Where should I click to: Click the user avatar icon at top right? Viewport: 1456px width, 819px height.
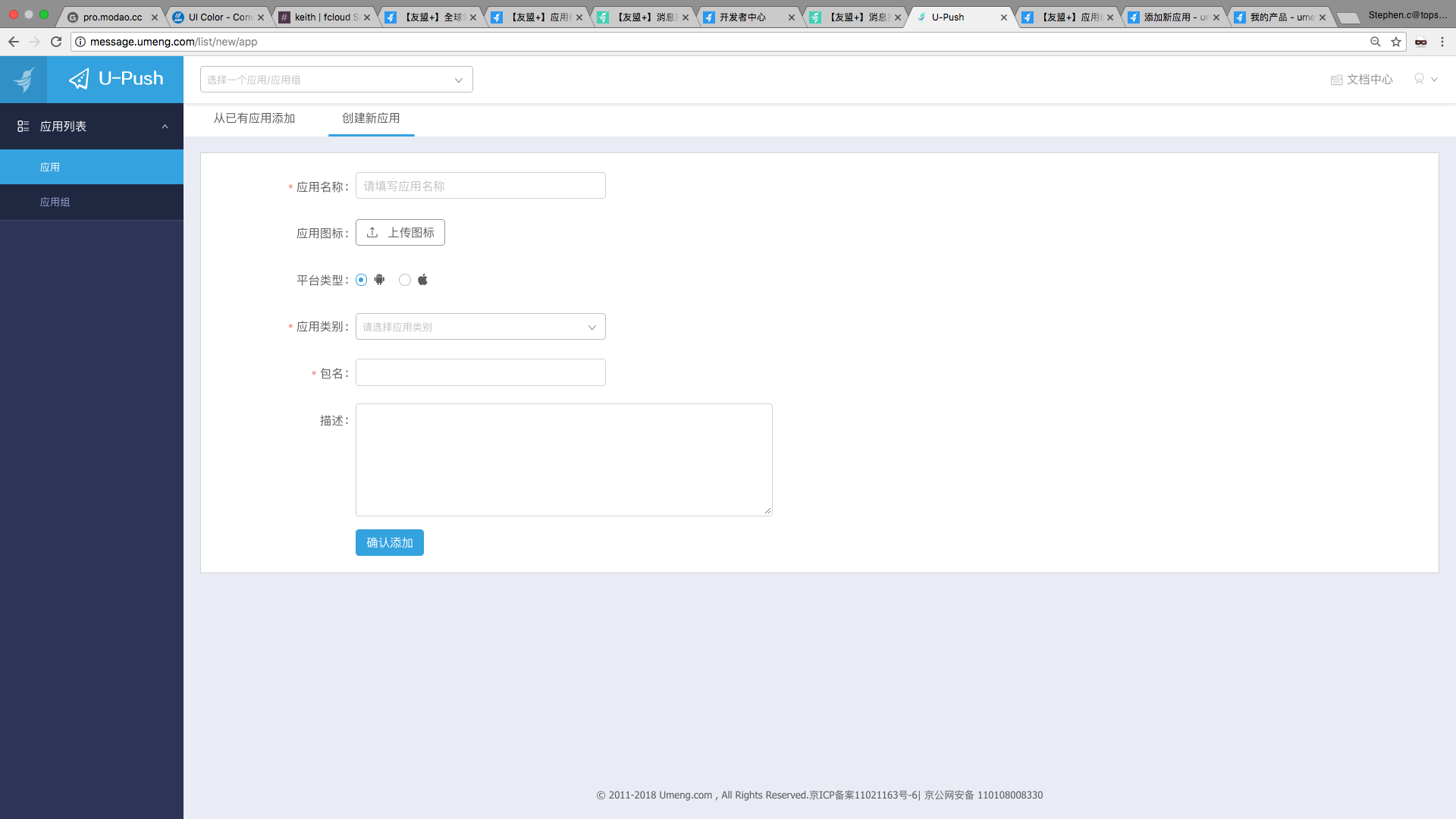pos(1419,79)
